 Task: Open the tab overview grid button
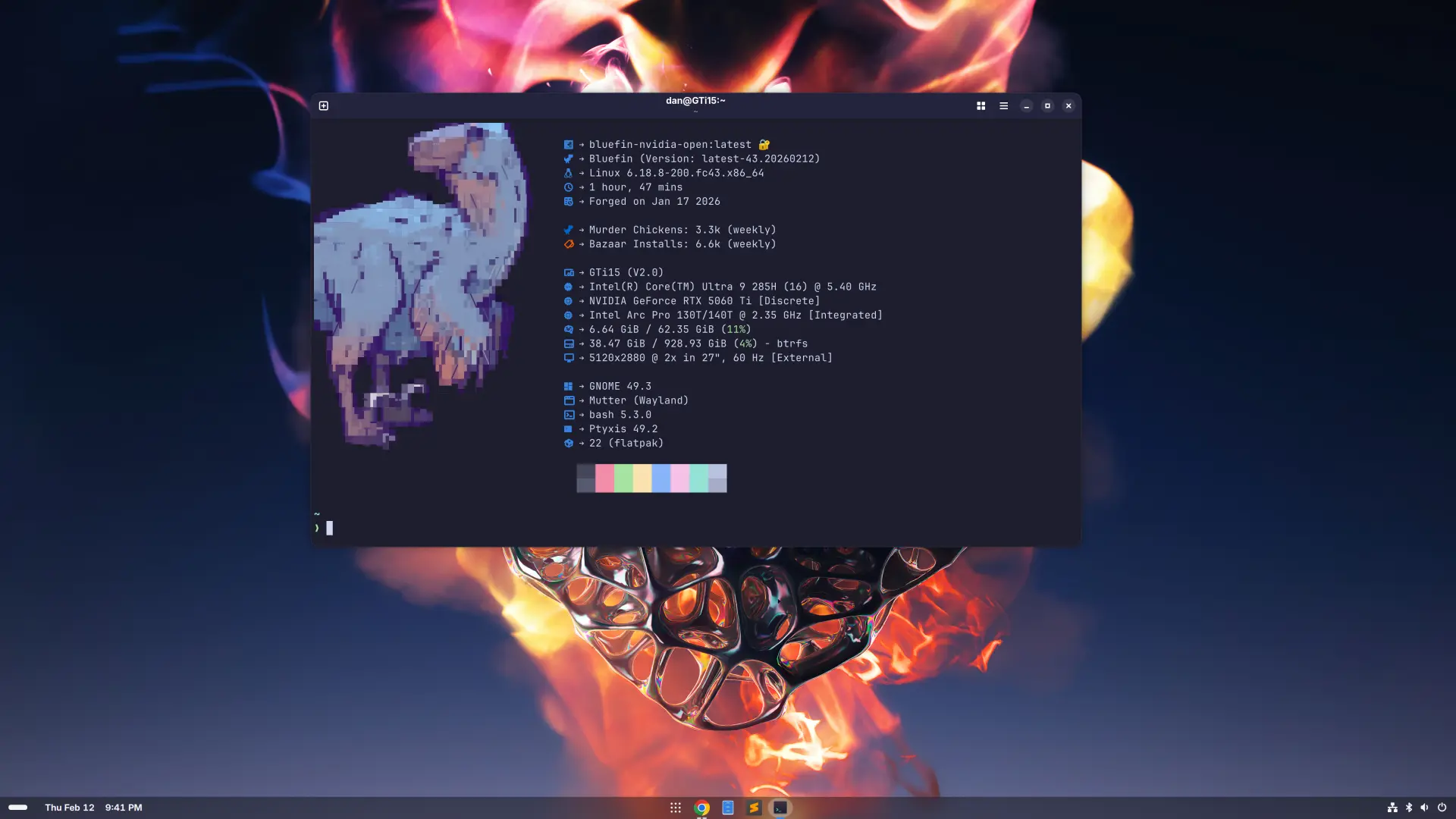pyautogui.click(x=981, y=106)
